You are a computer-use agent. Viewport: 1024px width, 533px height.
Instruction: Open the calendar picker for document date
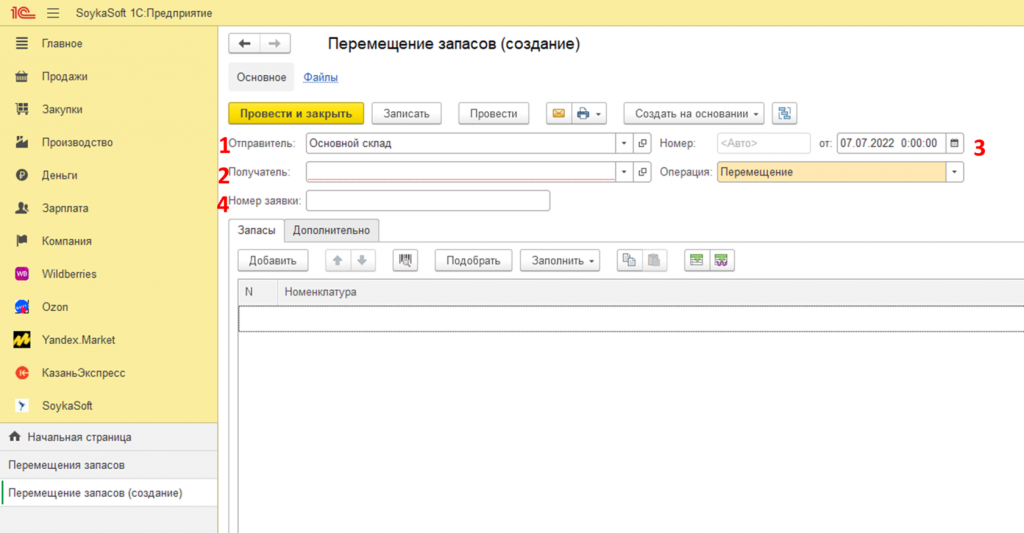pos(954,143)
